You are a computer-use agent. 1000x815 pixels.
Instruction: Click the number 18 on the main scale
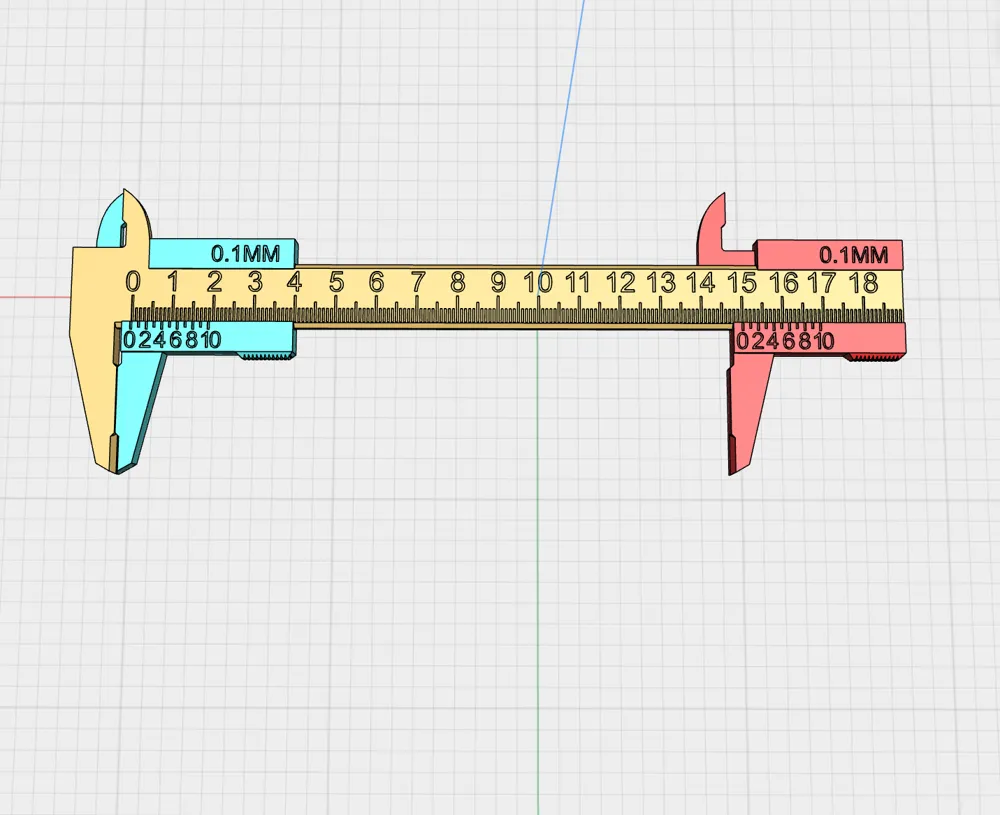861,282
